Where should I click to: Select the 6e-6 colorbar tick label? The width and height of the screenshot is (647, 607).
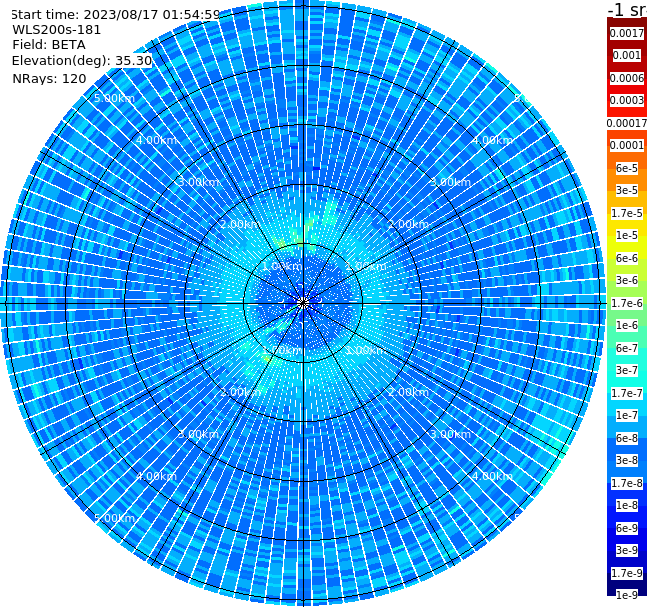[x=627, y=258]
